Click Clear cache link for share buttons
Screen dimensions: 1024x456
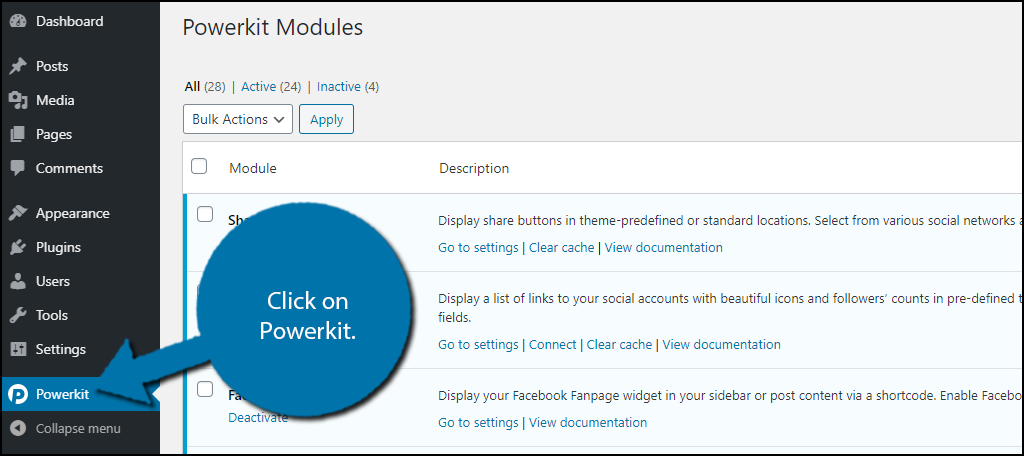[562, 248]
